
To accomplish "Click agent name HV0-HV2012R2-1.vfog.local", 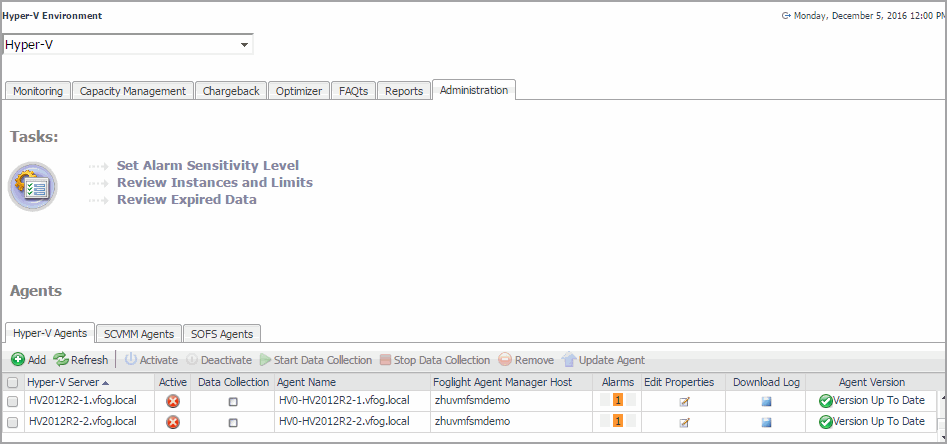I will 344,401.
